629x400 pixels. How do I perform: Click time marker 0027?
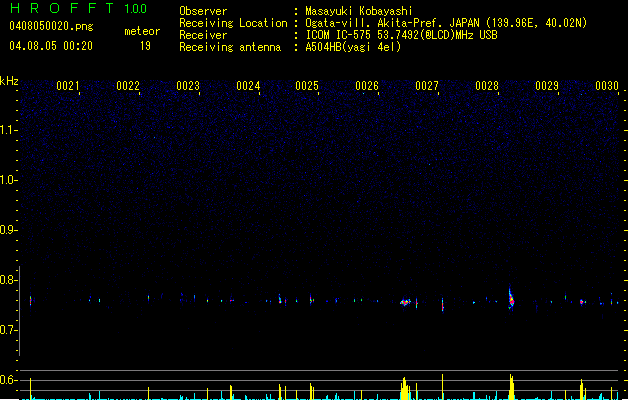427,85
